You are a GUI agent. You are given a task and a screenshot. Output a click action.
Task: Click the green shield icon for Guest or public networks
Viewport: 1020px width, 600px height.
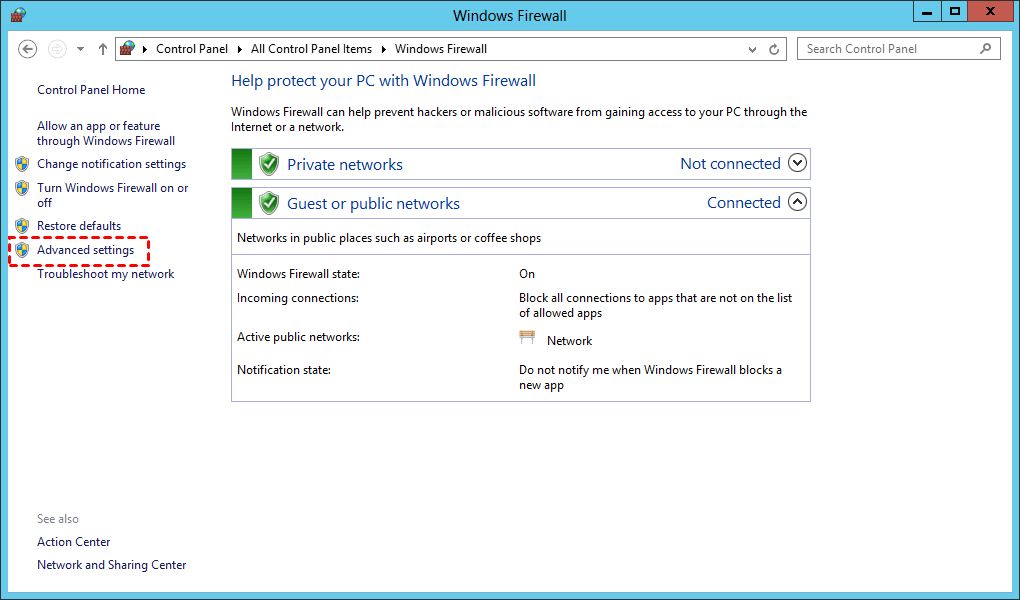[x=269, y=203]
